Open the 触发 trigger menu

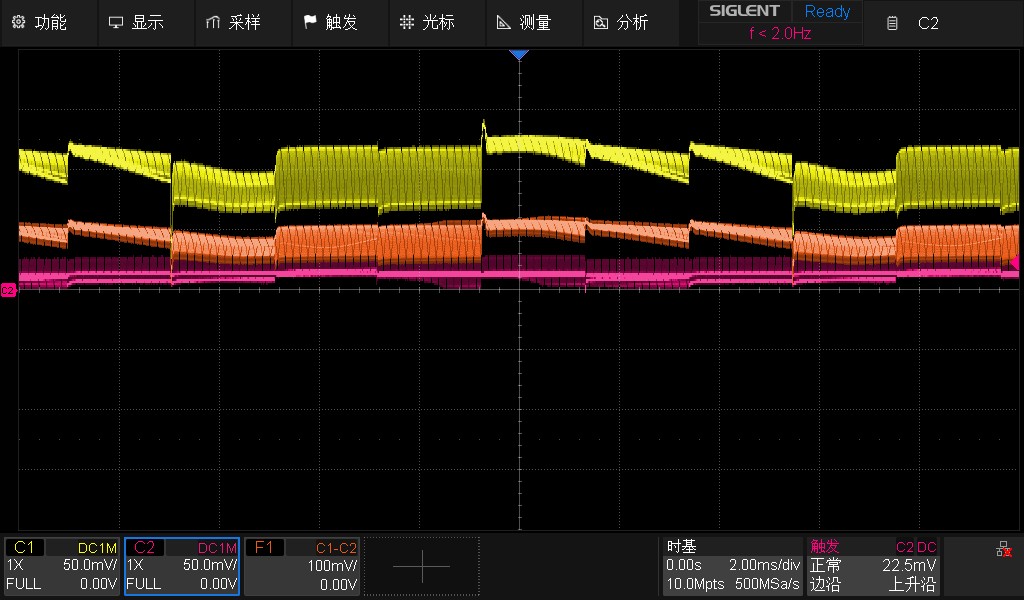coord(330,22)
